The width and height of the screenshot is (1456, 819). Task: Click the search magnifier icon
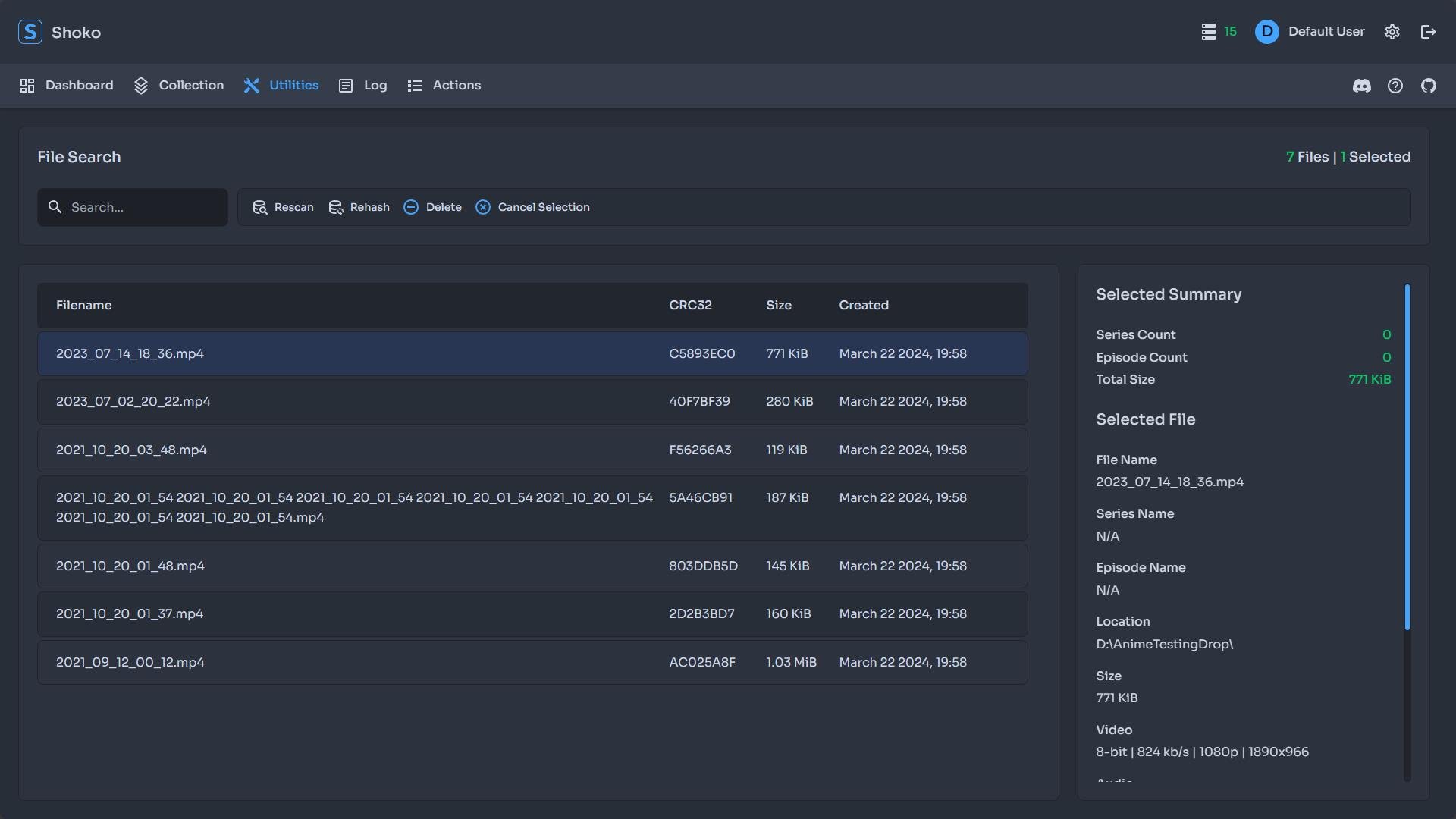[x=55, y=207]
